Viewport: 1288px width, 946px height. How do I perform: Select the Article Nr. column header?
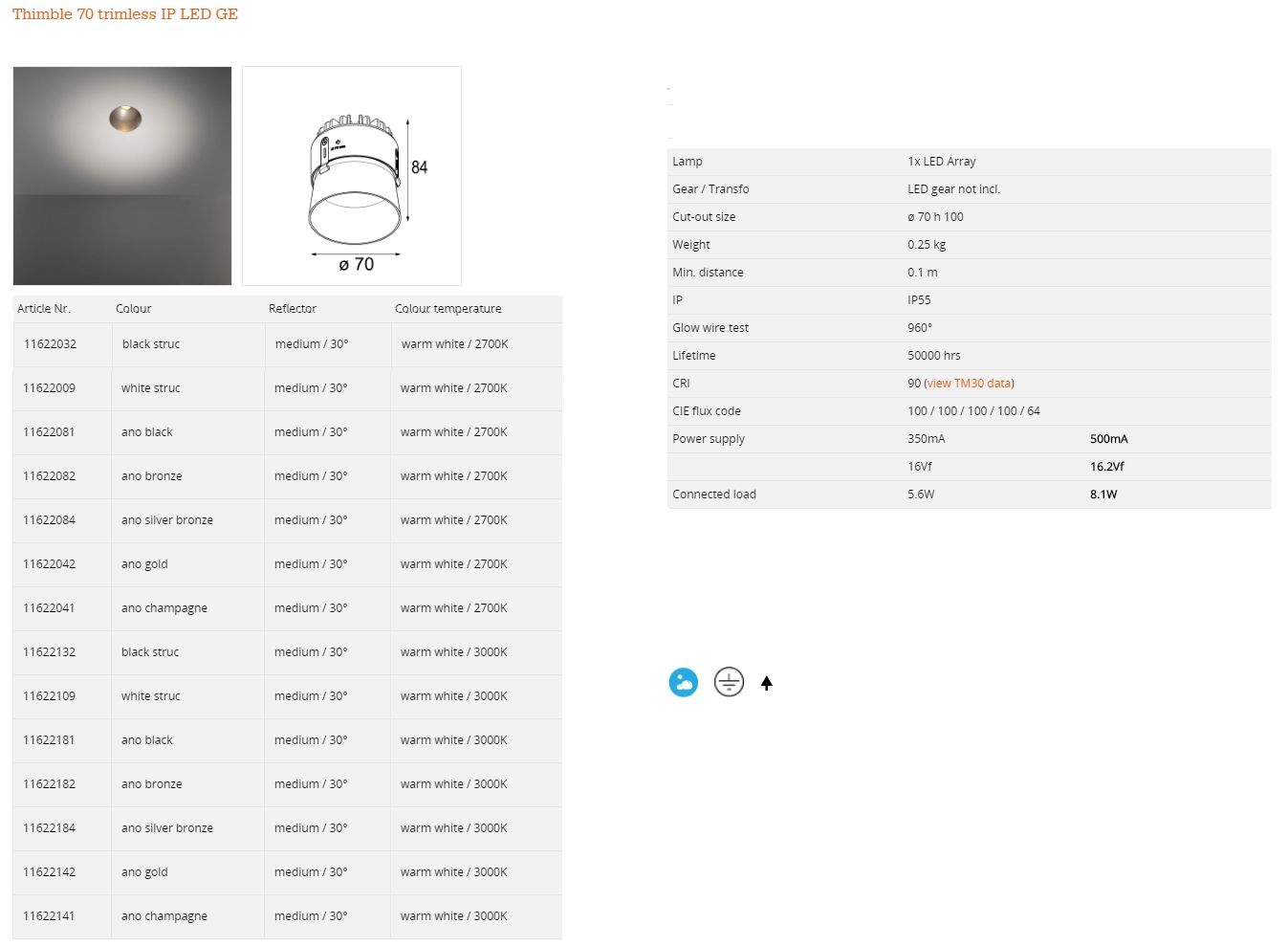44,308
